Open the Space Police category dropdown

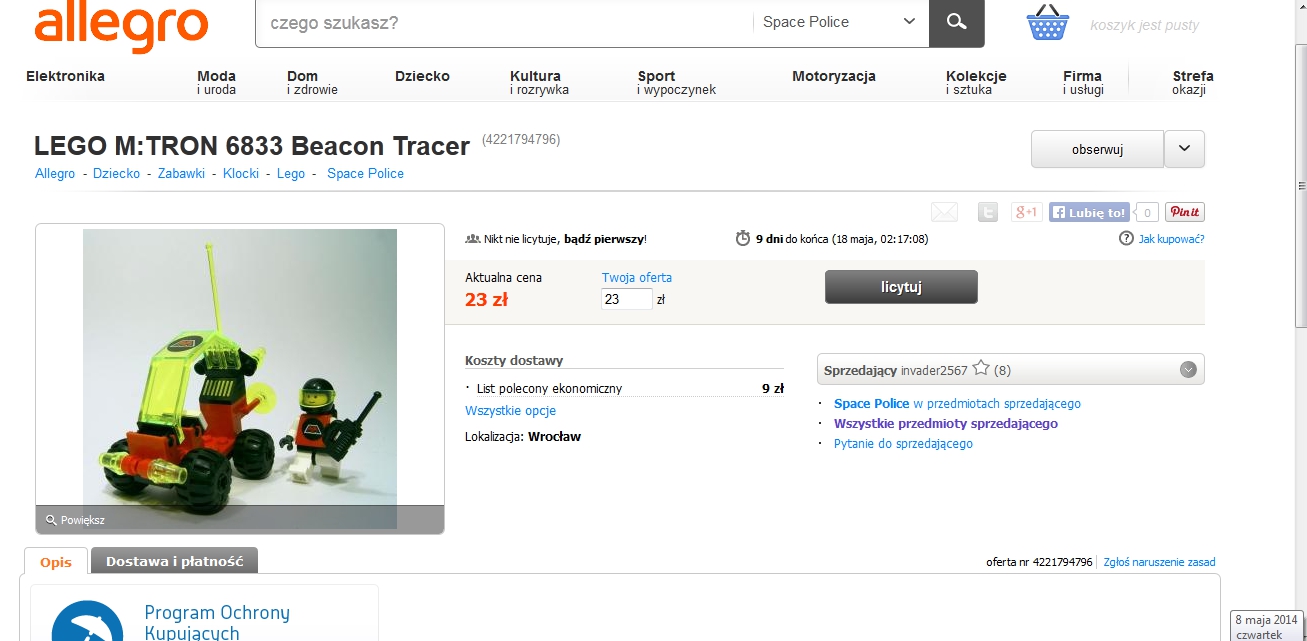tap(839, 22)
